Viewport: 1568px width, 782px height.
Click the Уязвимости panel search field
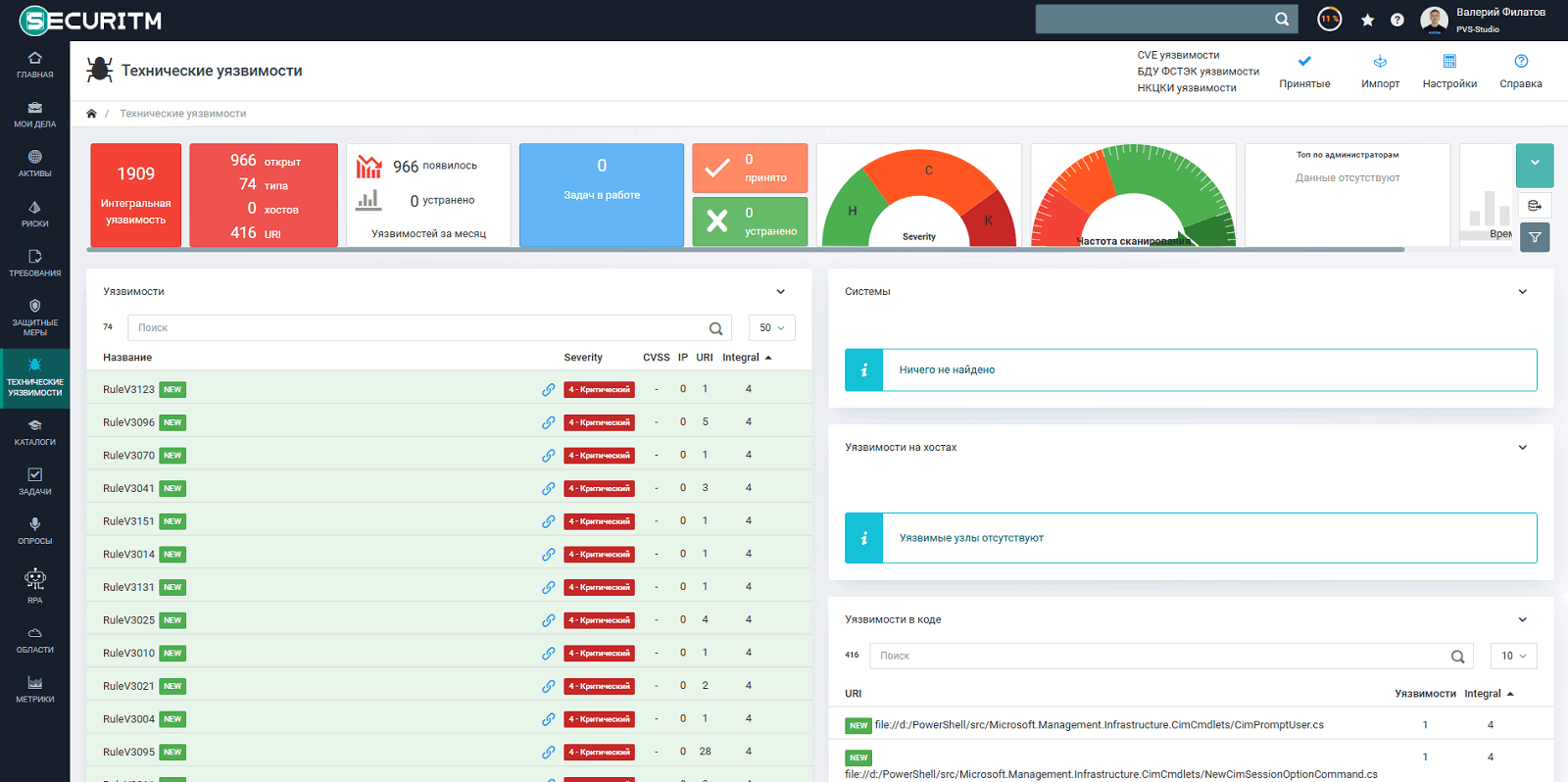[429, 328]
